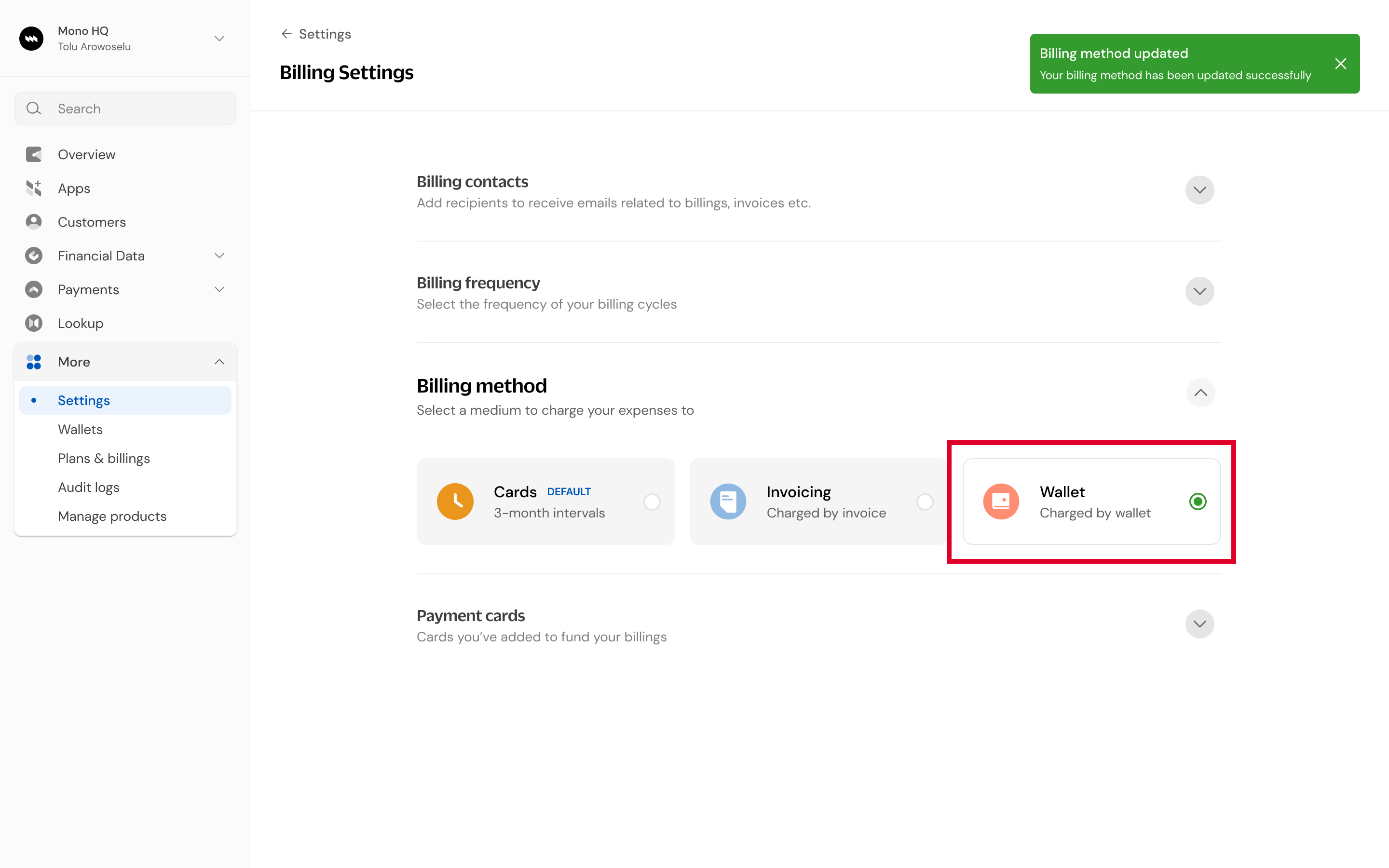Click the coral Wallet icon
The height and width of the screenshot is (868, 1389).
(x=1001, y=502)
